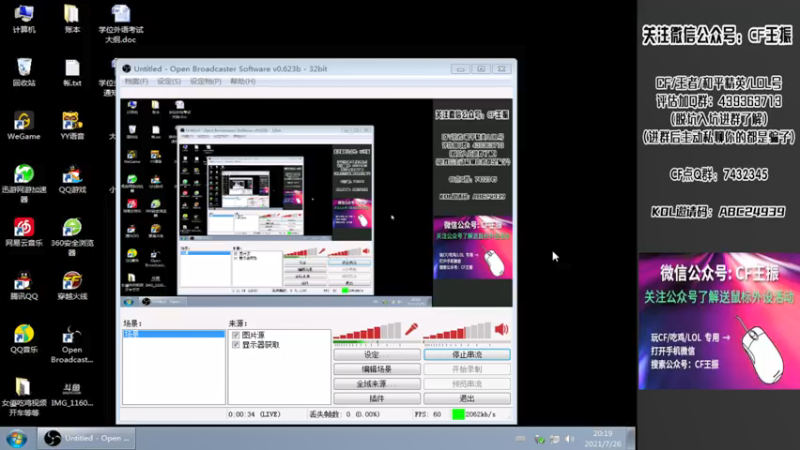
Task: Open the 学位外语考试大纲.doc file
Action: pos(121,23)
